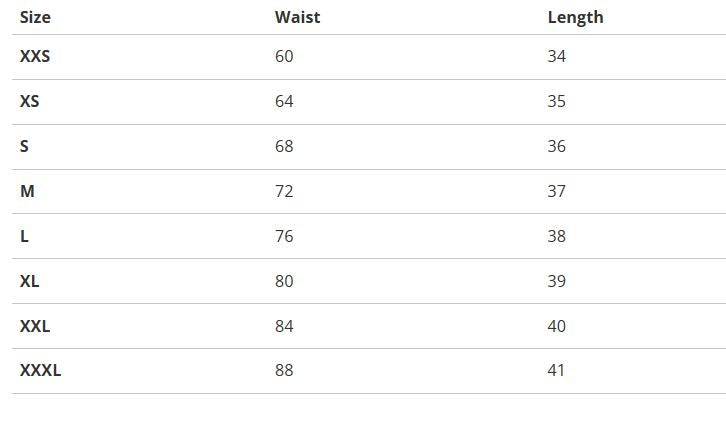The image size is (726, 433).
Task: Click the Length column header
Action: (x=575, y=17)
